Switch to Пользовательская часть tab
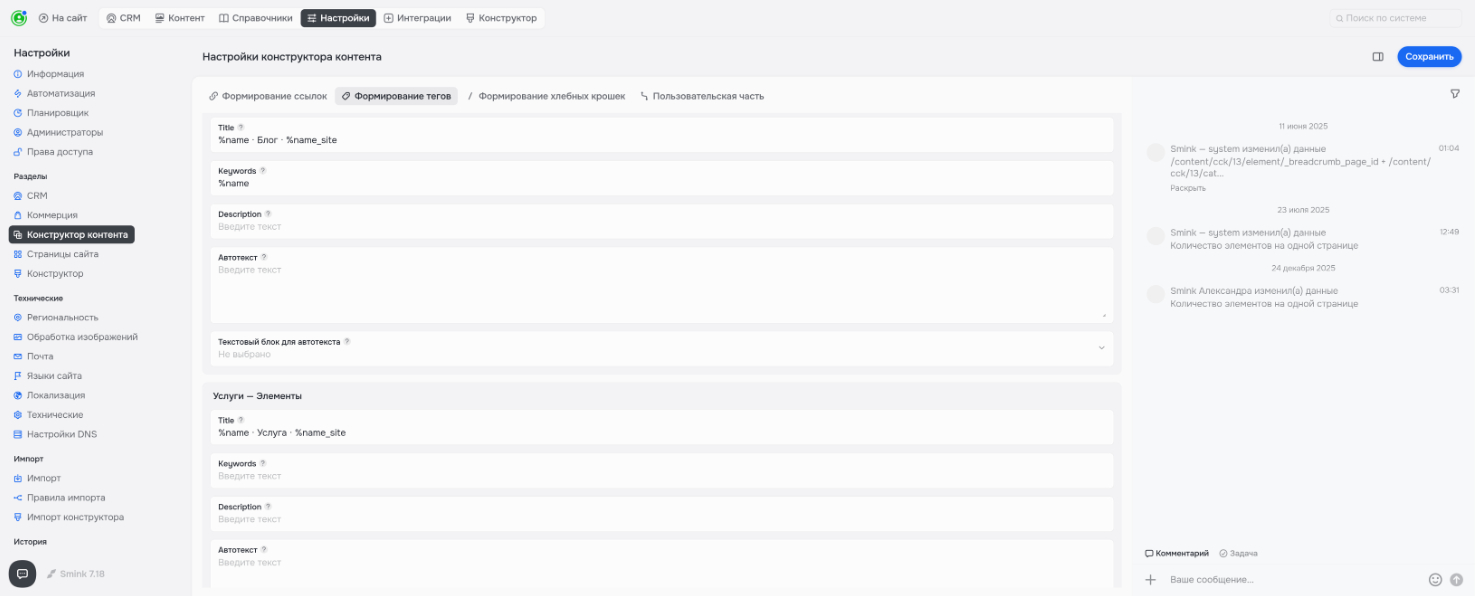 coord(702,96)
